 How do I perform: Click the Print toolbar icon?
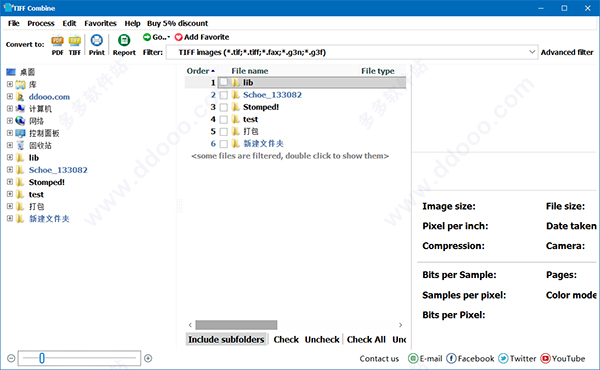(x=96, y=40)
